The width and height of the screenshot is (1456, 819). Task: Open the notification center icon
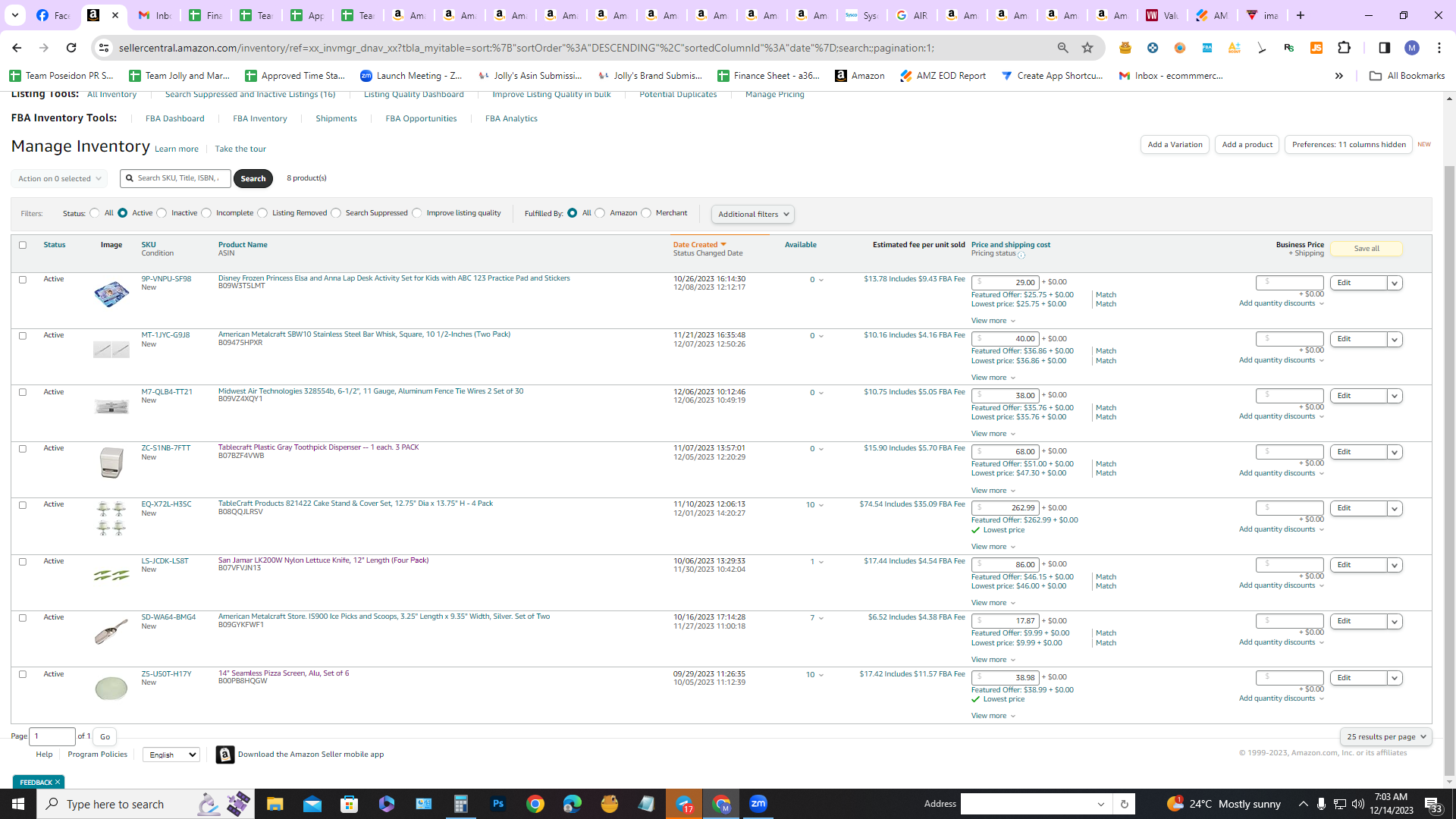1432,804
